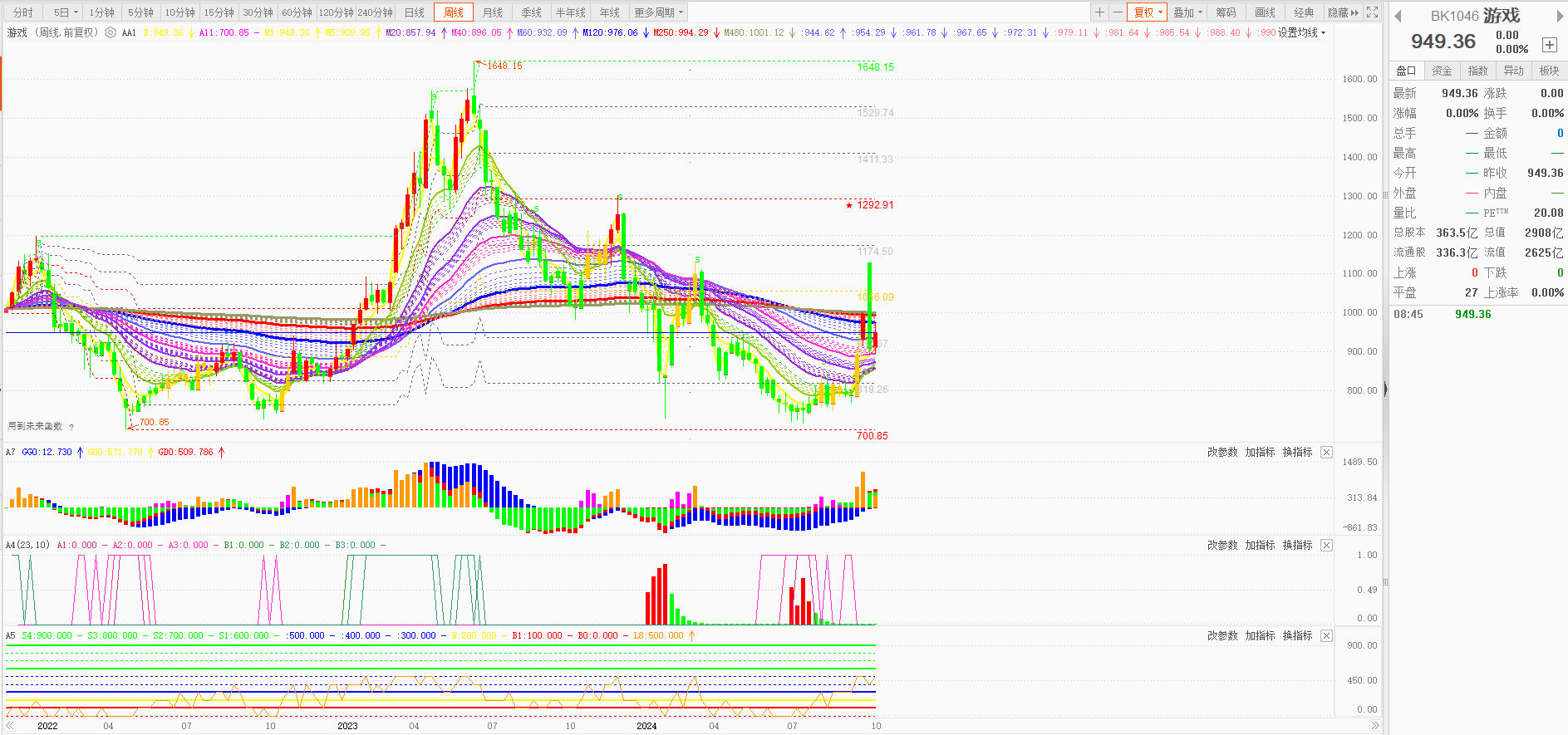Open the 叠加 overlay dropdown
Image resolution: width=1568 pixels, height=735 pixels.
pos(1187,12)
